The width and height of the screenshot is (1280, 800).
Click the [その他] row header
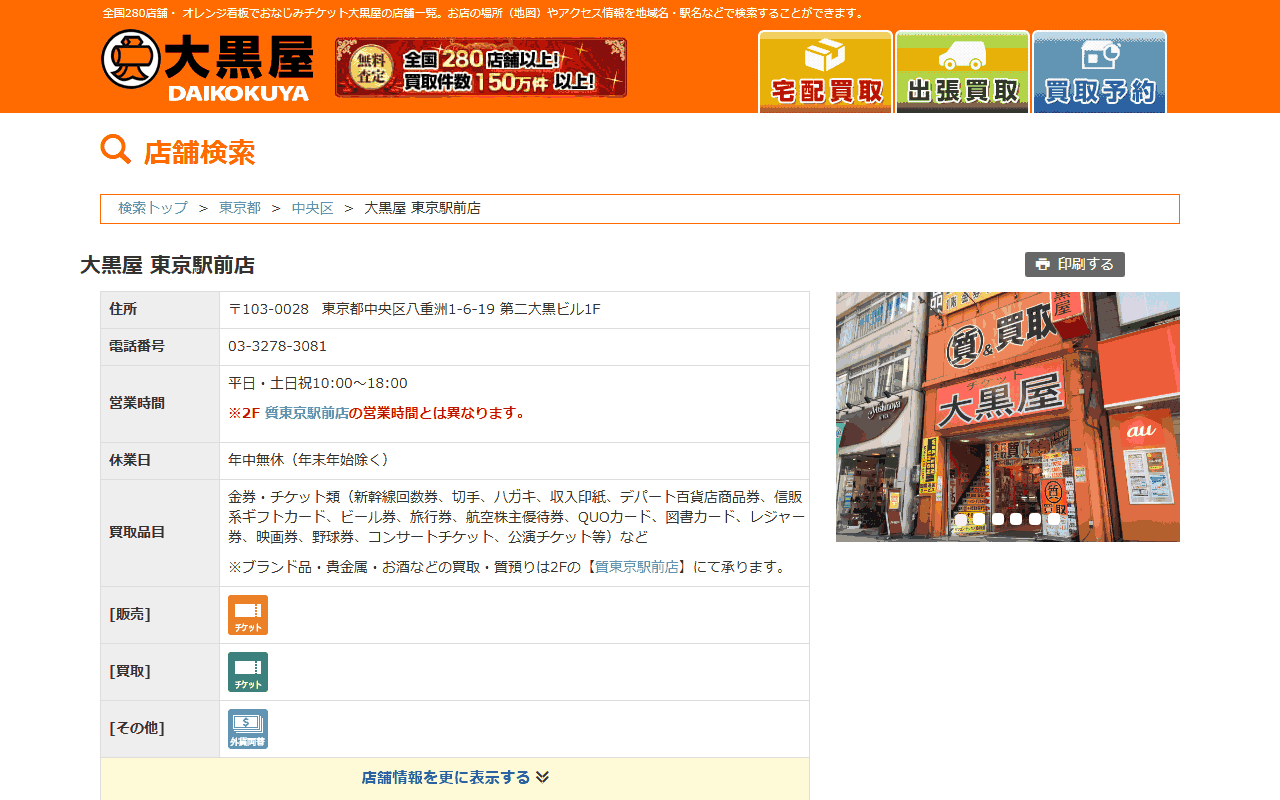click(x=160, y=729)
